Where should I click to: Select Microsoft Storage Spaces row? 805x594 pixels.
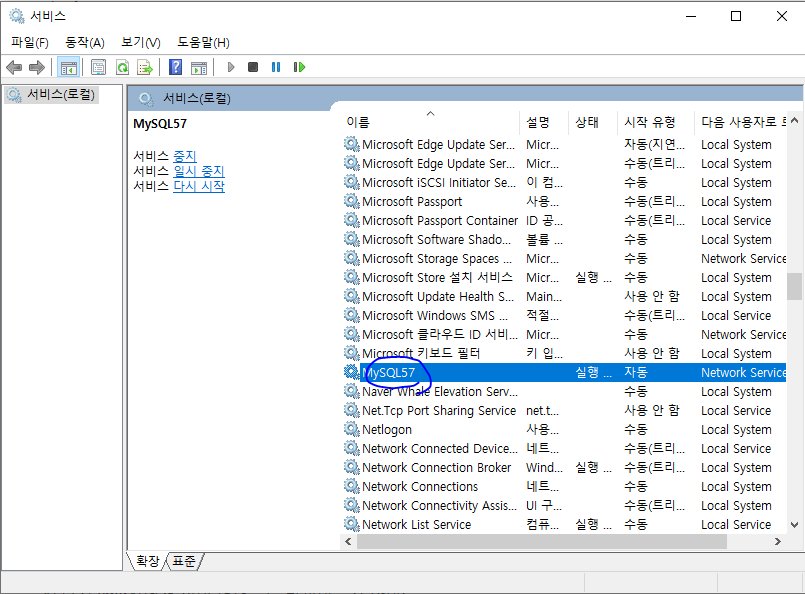[564, 258]
